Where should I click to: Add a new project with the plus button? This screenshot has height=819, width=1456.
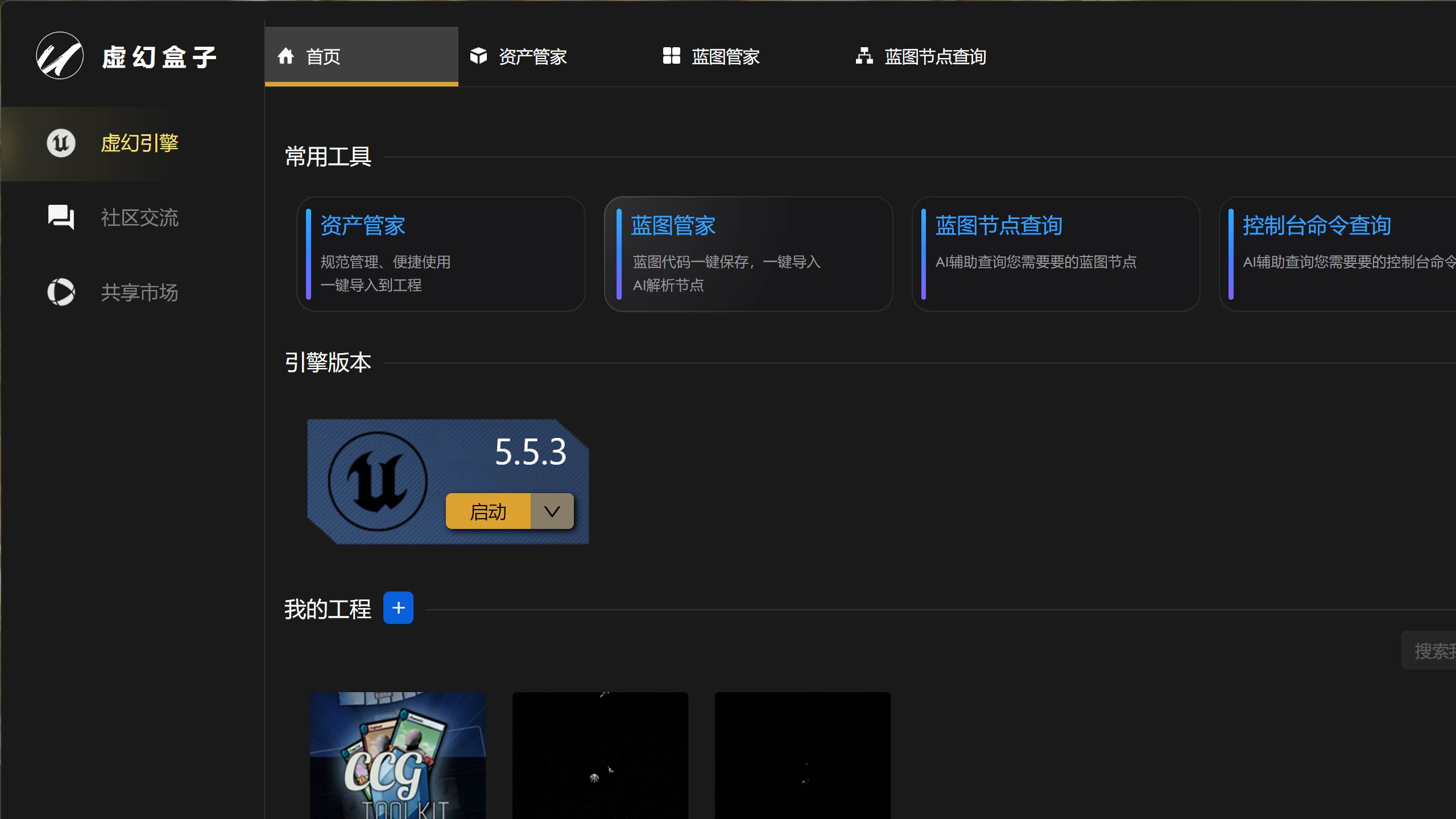[398, 608]
